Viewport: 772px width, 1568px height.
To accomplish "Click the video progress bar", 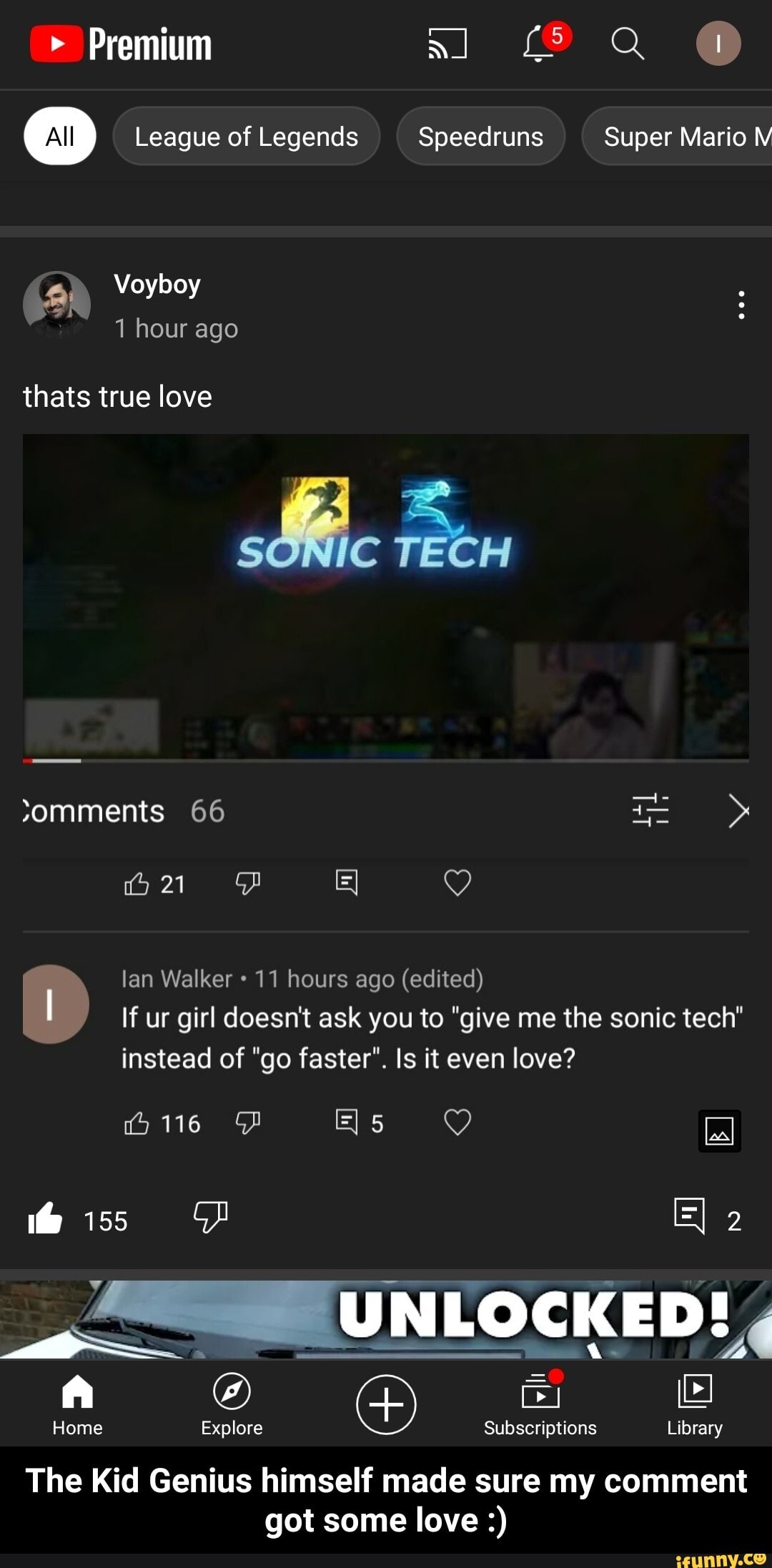I will 386,761.
